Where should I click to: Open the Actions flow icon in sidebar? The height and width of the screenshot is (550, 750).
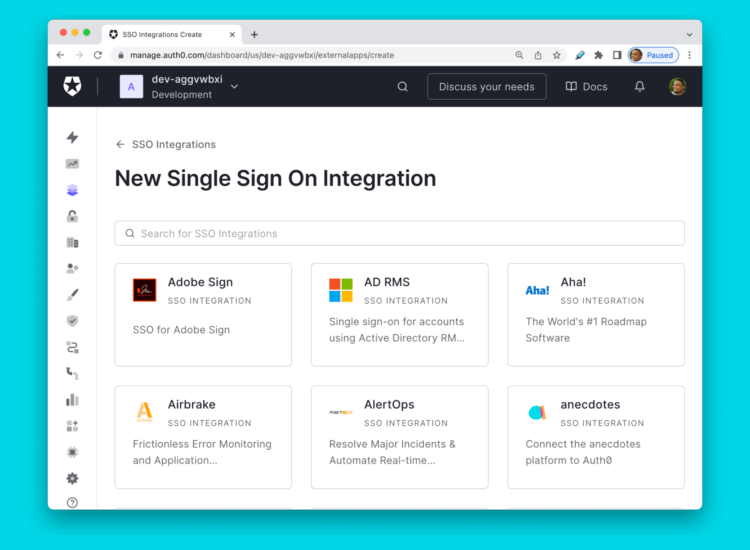tap(72, 347)
